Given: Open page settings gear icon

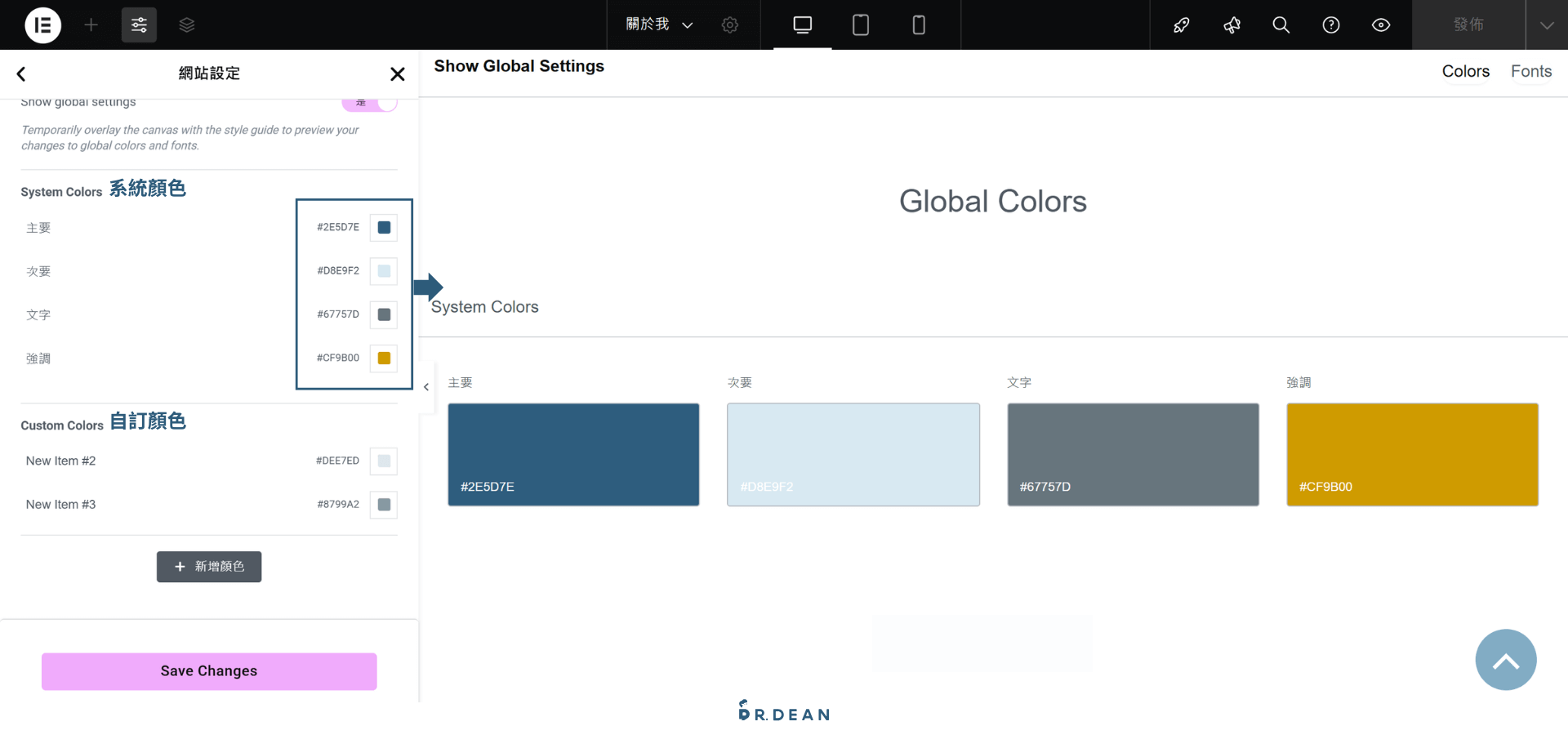Looking at the screenshot, I should (x=730, y=24).
